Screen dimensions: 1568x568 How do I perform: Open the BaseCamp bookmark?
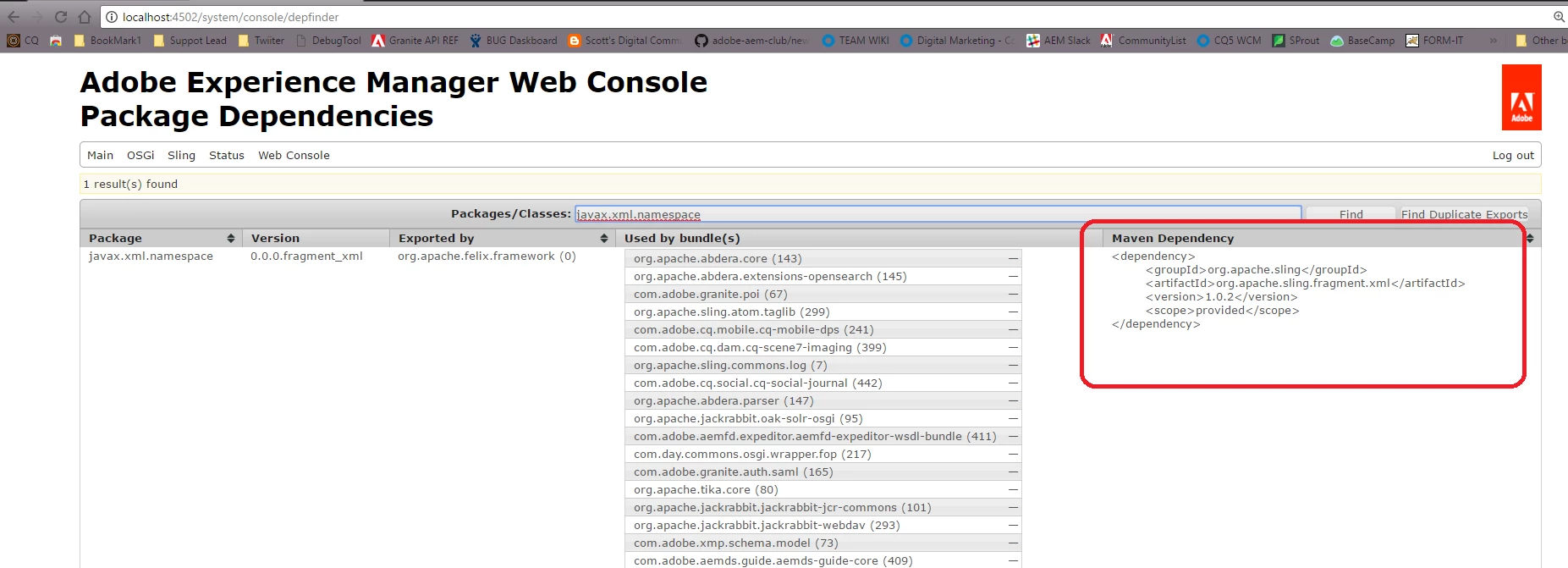coord(1362,41)
